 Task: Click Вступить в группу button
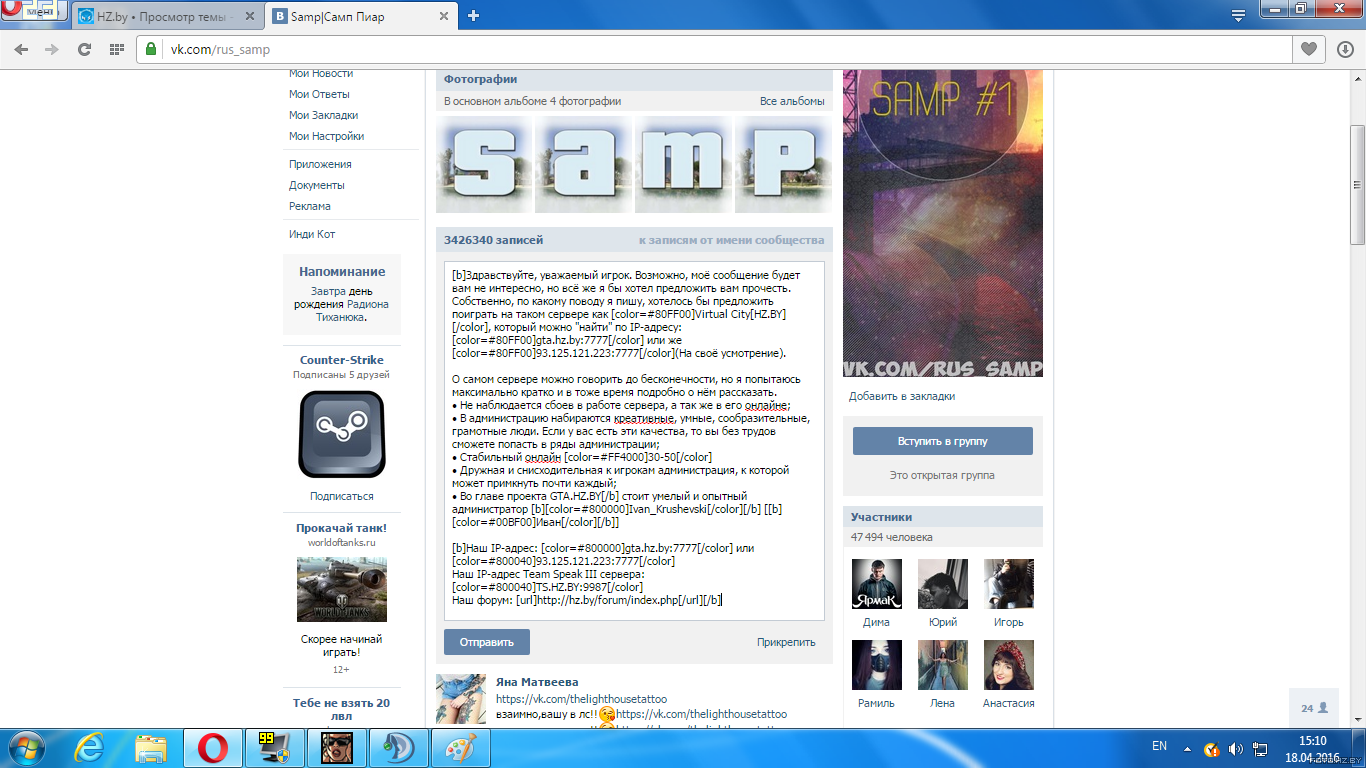coord(943,441)
